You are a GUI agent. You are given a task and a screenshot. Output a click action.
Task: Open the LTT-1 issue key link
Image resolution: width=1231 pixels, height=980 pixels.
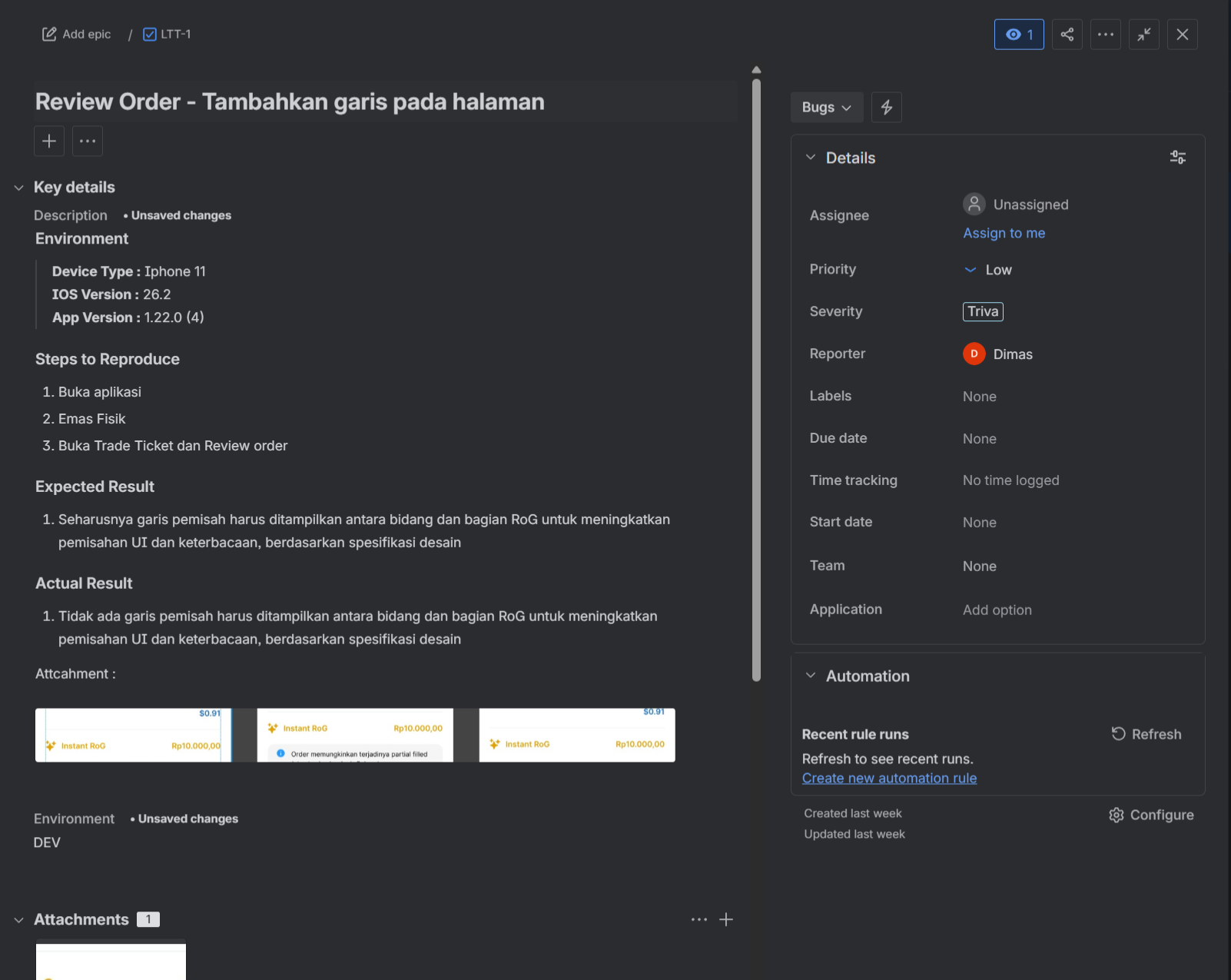coord(175,34)
